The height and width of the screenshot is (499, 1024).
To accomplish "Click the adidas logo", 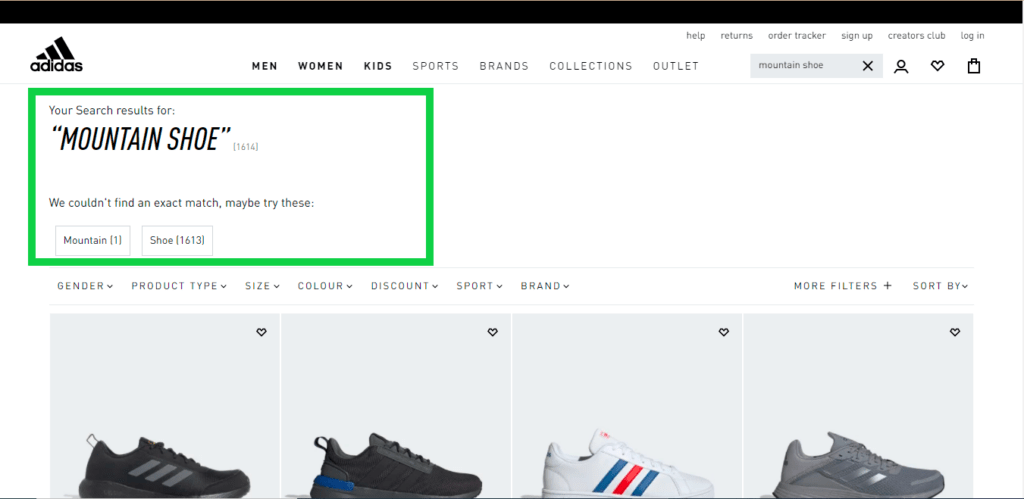I will click(56, 54).
